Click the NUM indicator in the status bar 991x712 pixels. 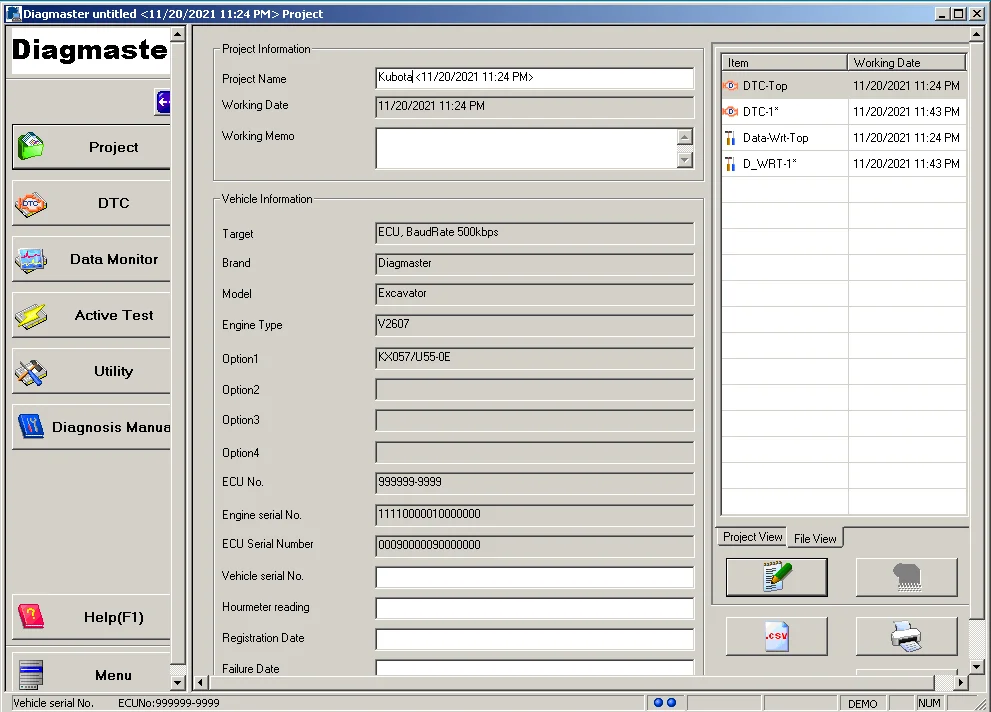929,703
